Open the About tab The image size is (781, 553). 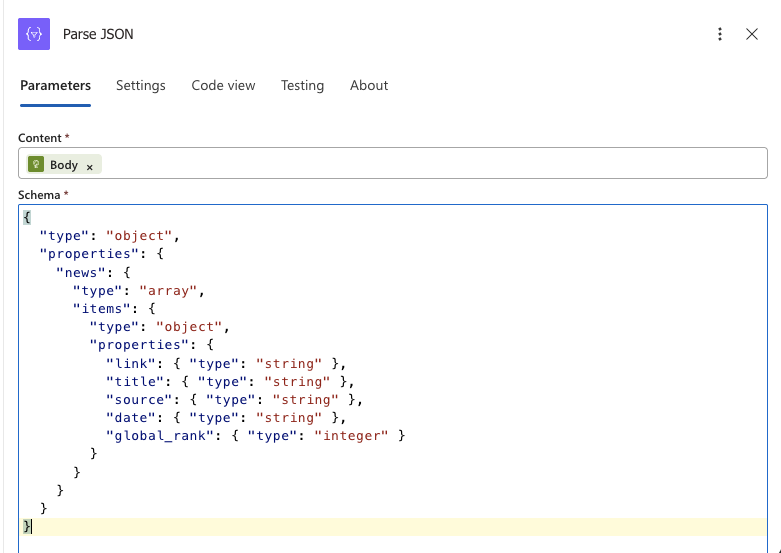369,86
